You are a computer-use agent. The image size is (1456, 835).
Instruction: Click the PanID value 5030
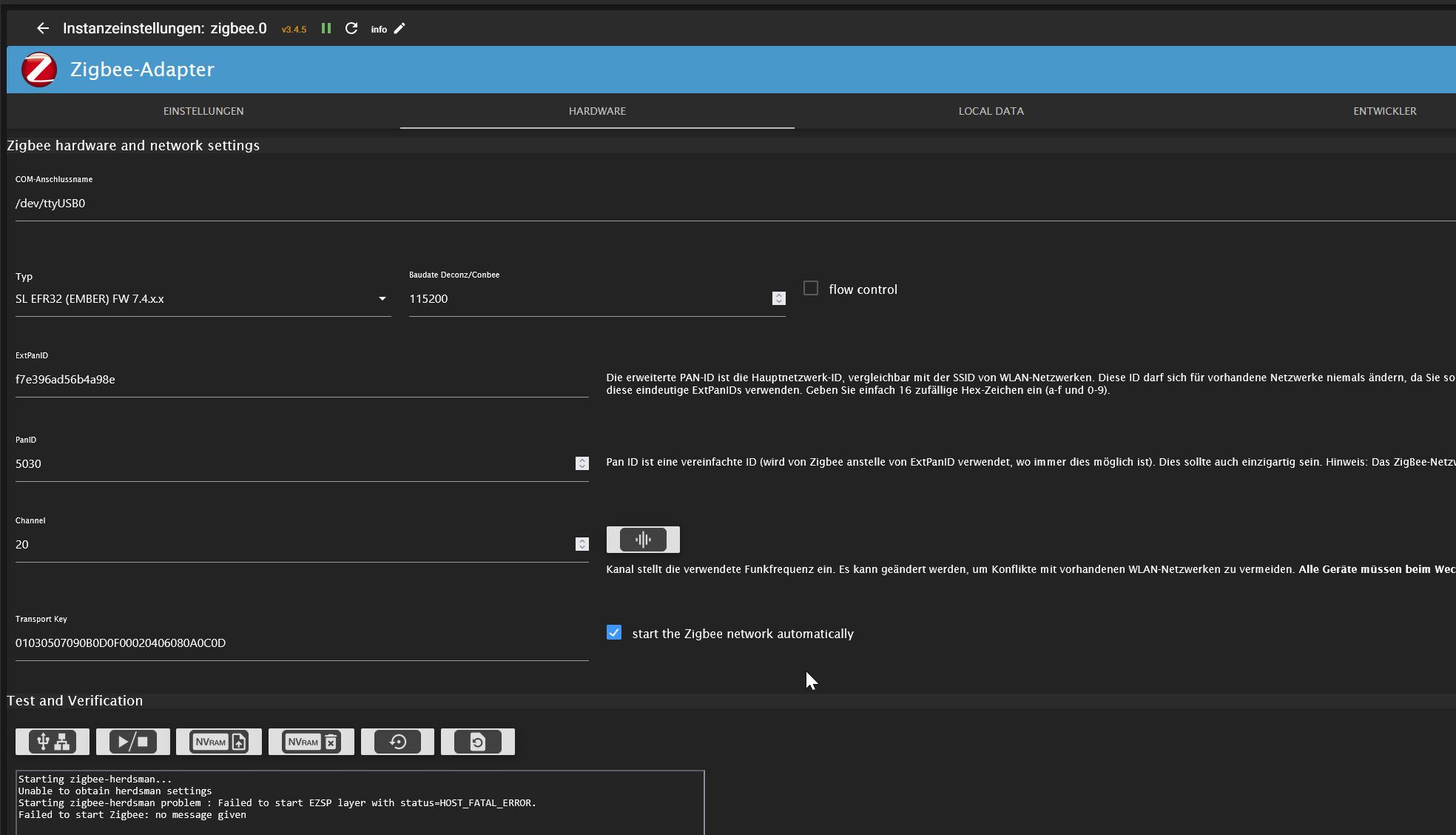click(x=28, y=464)
